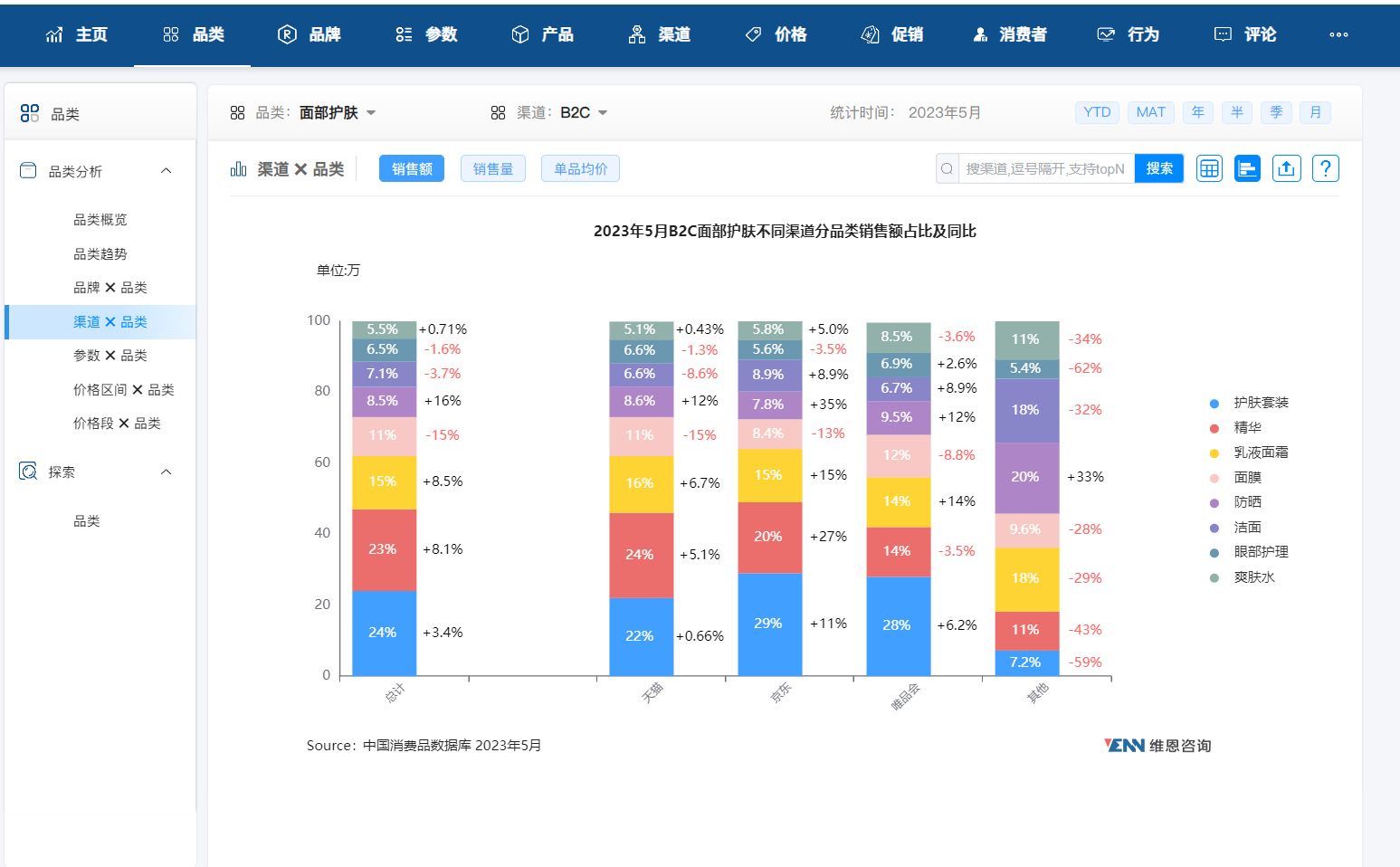Toggle 洁面 legend swatch
This screenshot has width=1400, height=867.
coord(1214,528)
